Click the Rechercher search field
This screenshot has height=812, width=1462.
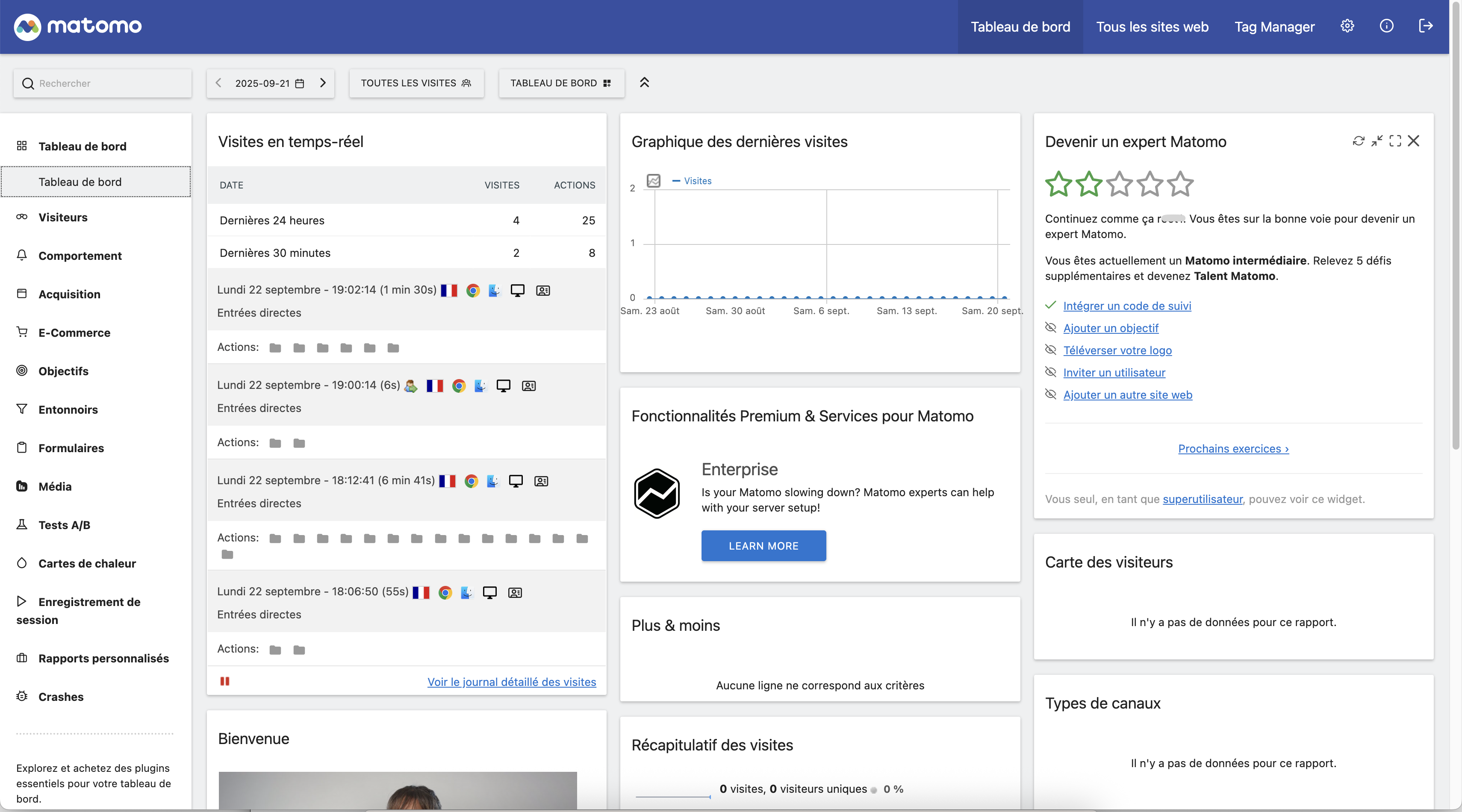[x=103, y=83]
